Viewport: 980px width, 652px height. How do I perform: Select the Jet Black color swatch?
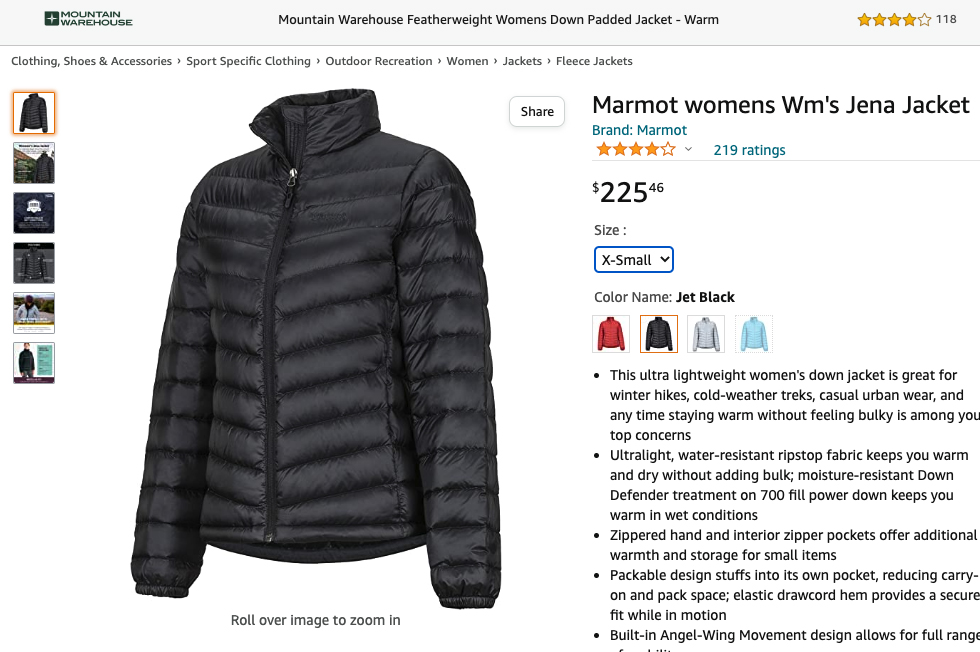pyautogui.click(x=658, y=333)
